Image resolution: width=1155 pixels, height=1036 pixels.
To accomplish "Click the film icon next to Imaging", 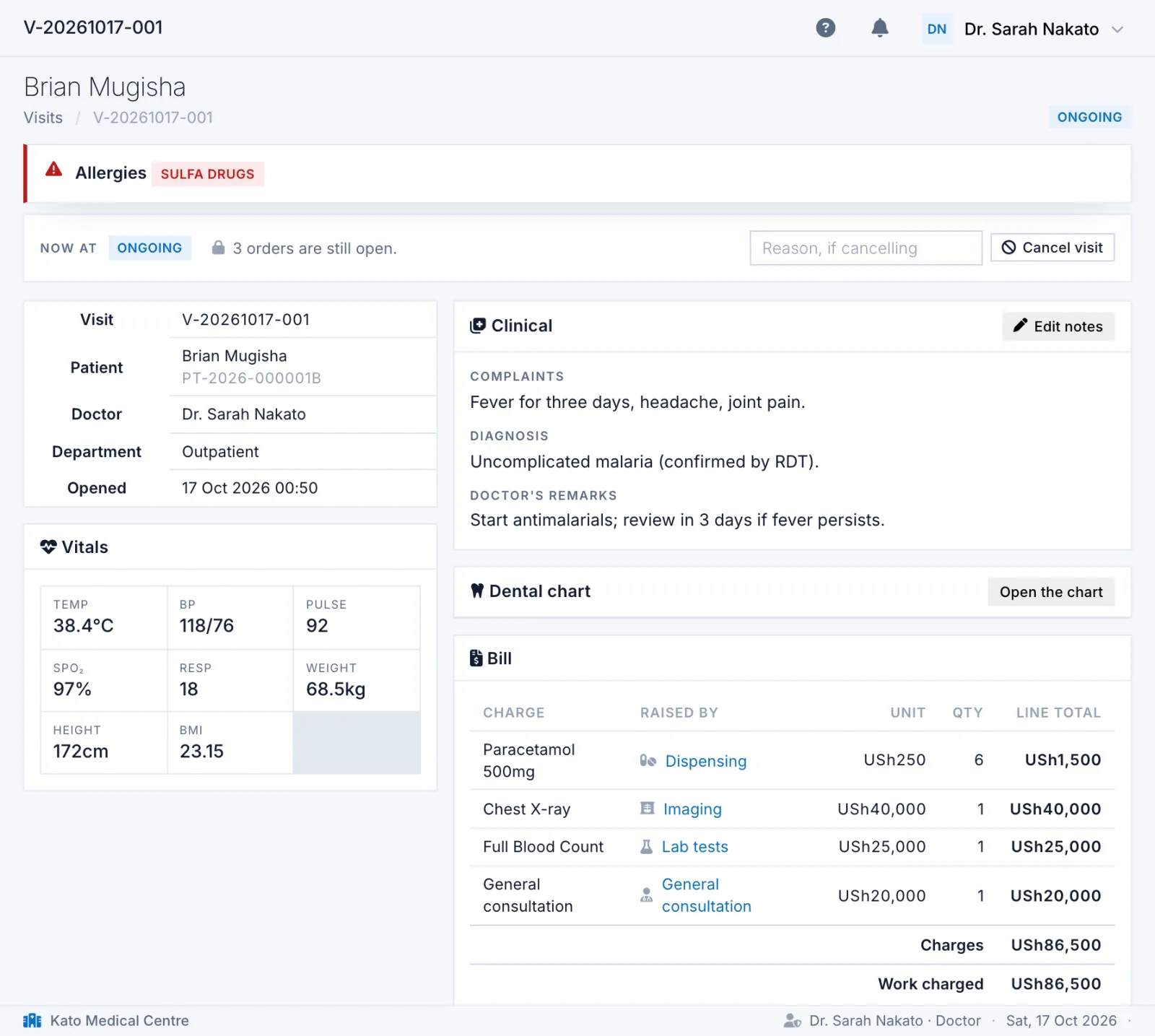I will [x=647, y=808].
